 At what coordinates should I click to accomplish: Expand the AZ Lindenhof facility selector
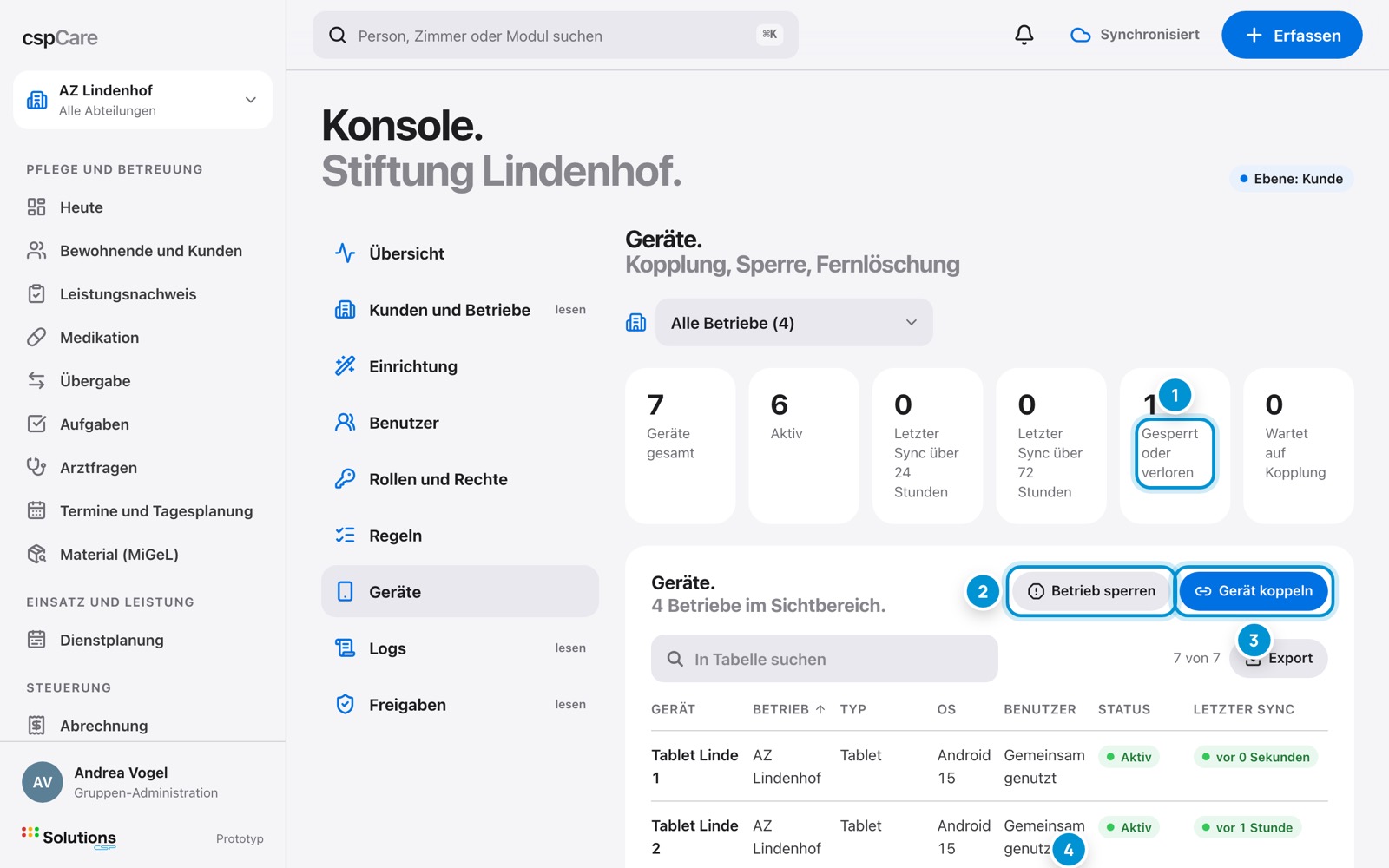(x=143, y=100)
